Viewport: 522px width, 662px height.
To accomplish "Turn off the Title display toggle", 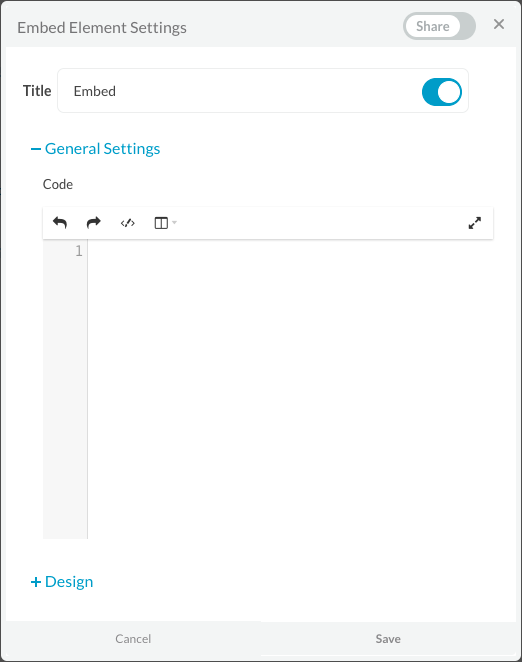I will coord(442,92).
